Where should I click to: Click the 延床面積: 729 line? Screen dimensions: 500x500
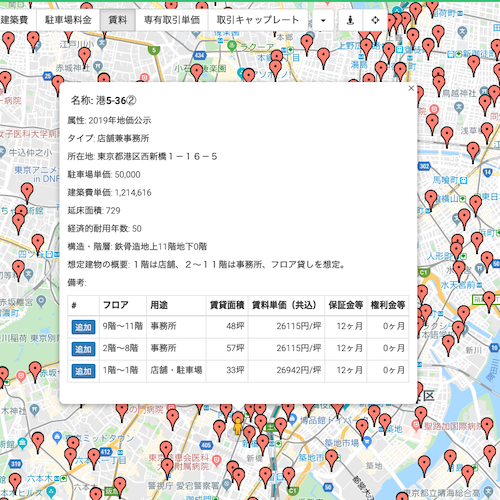[x=94, y=210]
